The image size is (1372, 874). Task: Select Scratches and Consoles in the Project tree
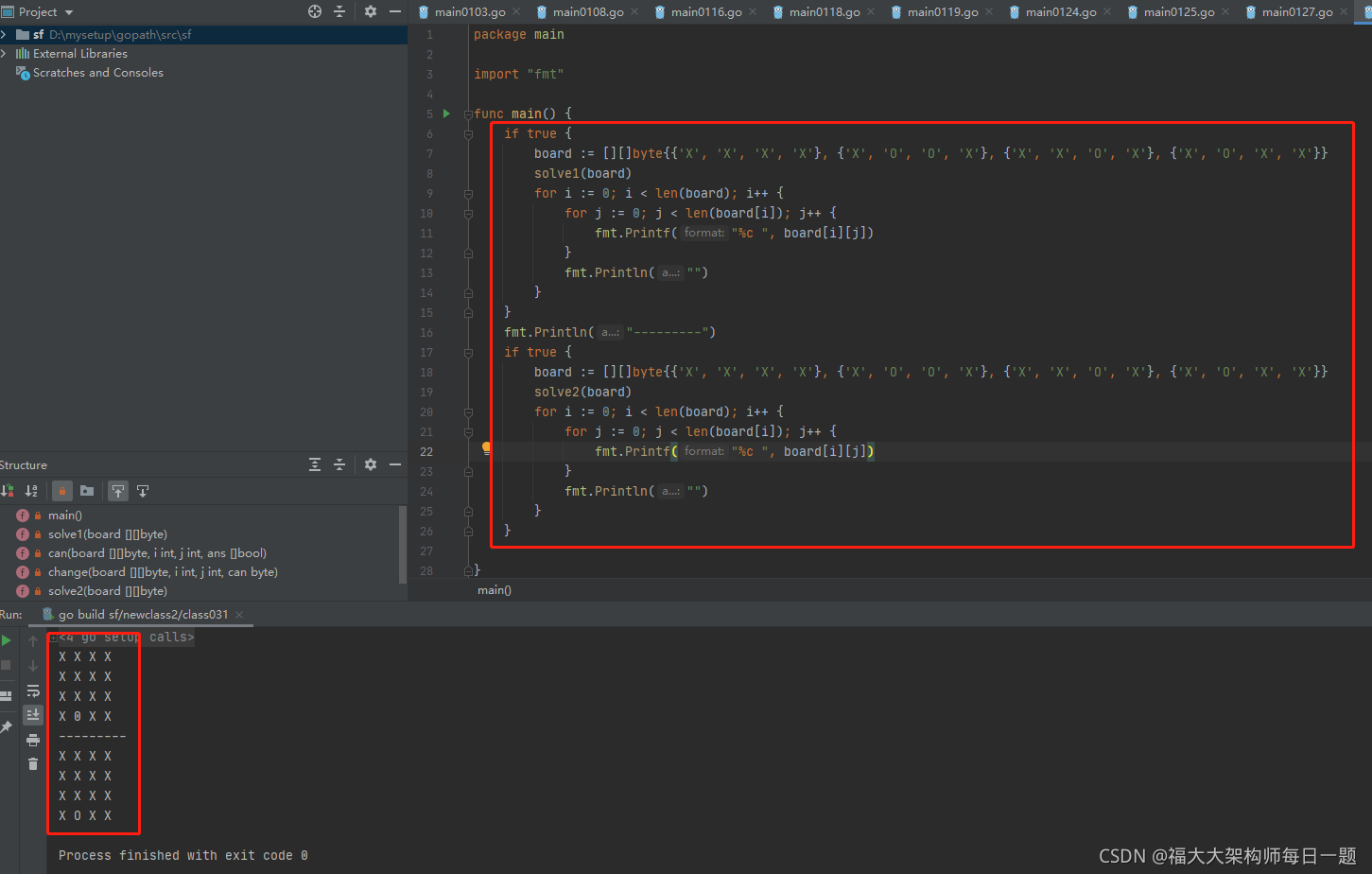click(x=98, y=73)
